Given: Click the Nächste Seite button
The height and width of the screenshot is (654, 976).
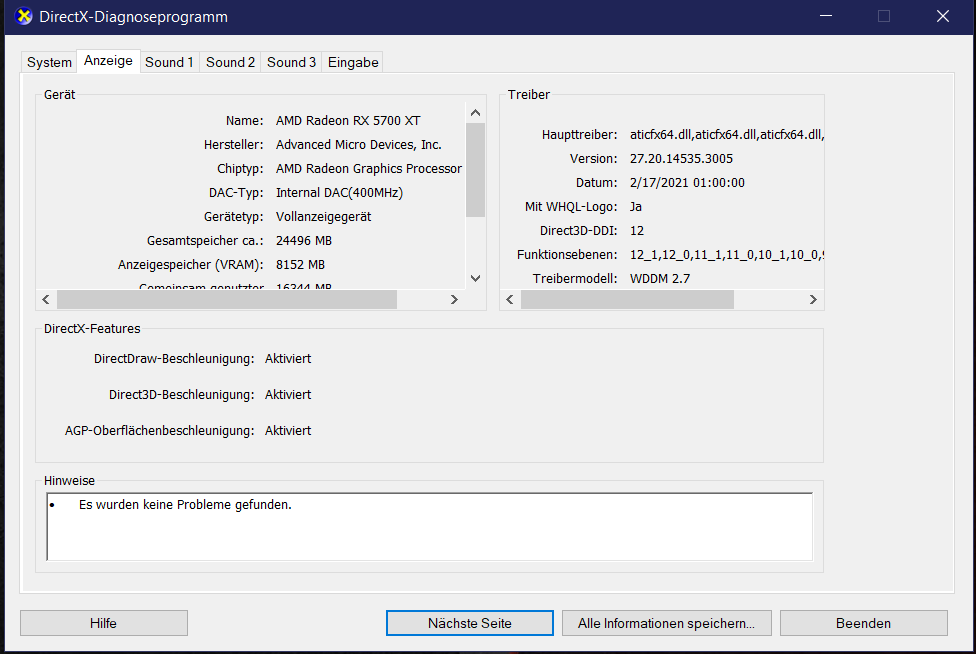Looking at the screenshot, I should [x=469, y=623].
